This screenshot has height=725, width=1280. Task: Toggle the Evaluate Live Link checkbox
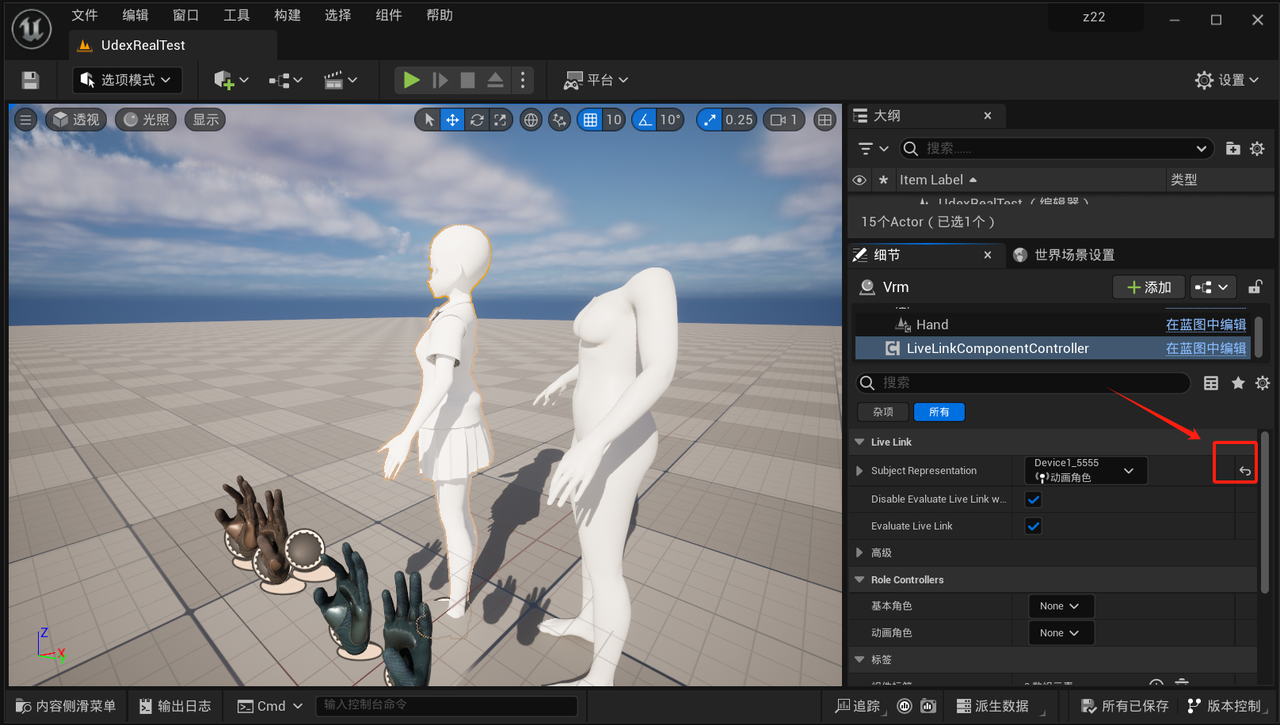[1034, 526]
